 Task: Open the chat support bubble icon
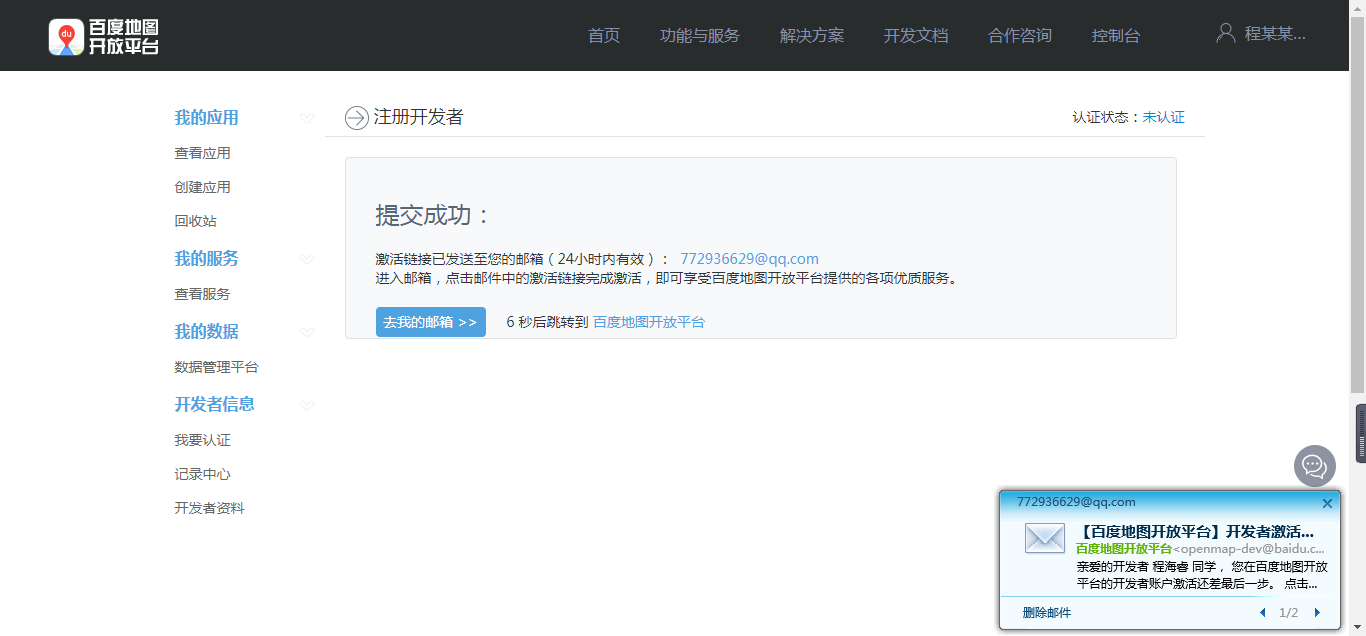(1314, 466)
